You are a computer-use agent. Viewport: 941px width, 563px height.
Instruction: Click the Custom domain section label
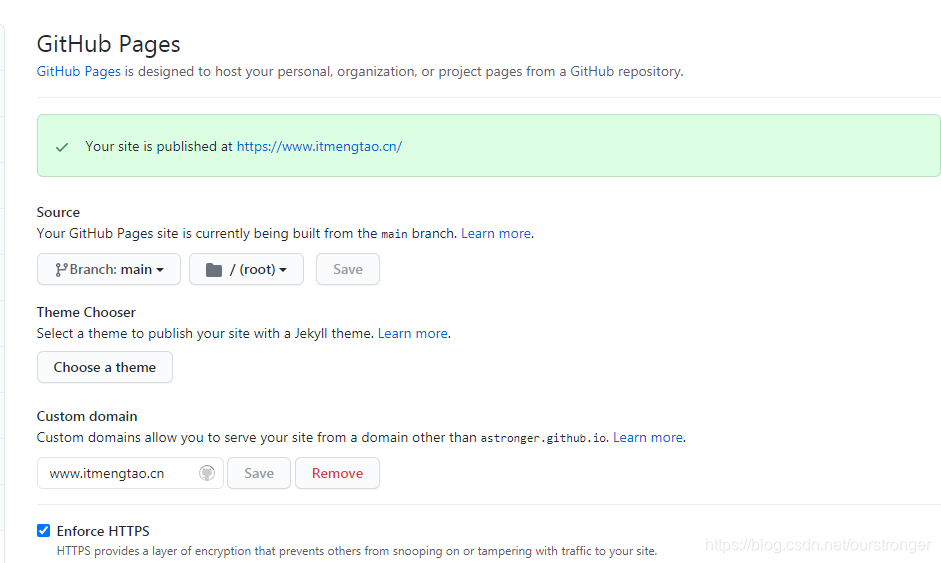pyautogui.click(x=87, y=417)
